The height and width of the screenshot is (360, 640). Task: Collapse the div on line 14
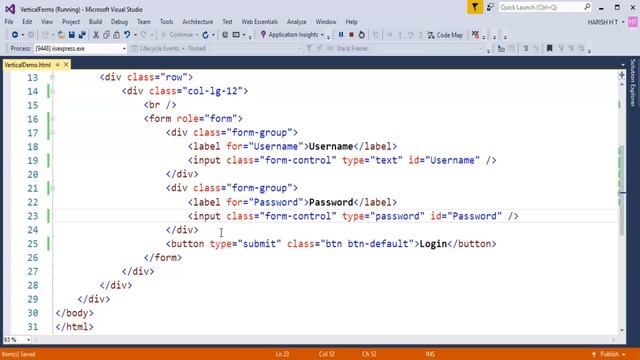[x=52, y=91]
